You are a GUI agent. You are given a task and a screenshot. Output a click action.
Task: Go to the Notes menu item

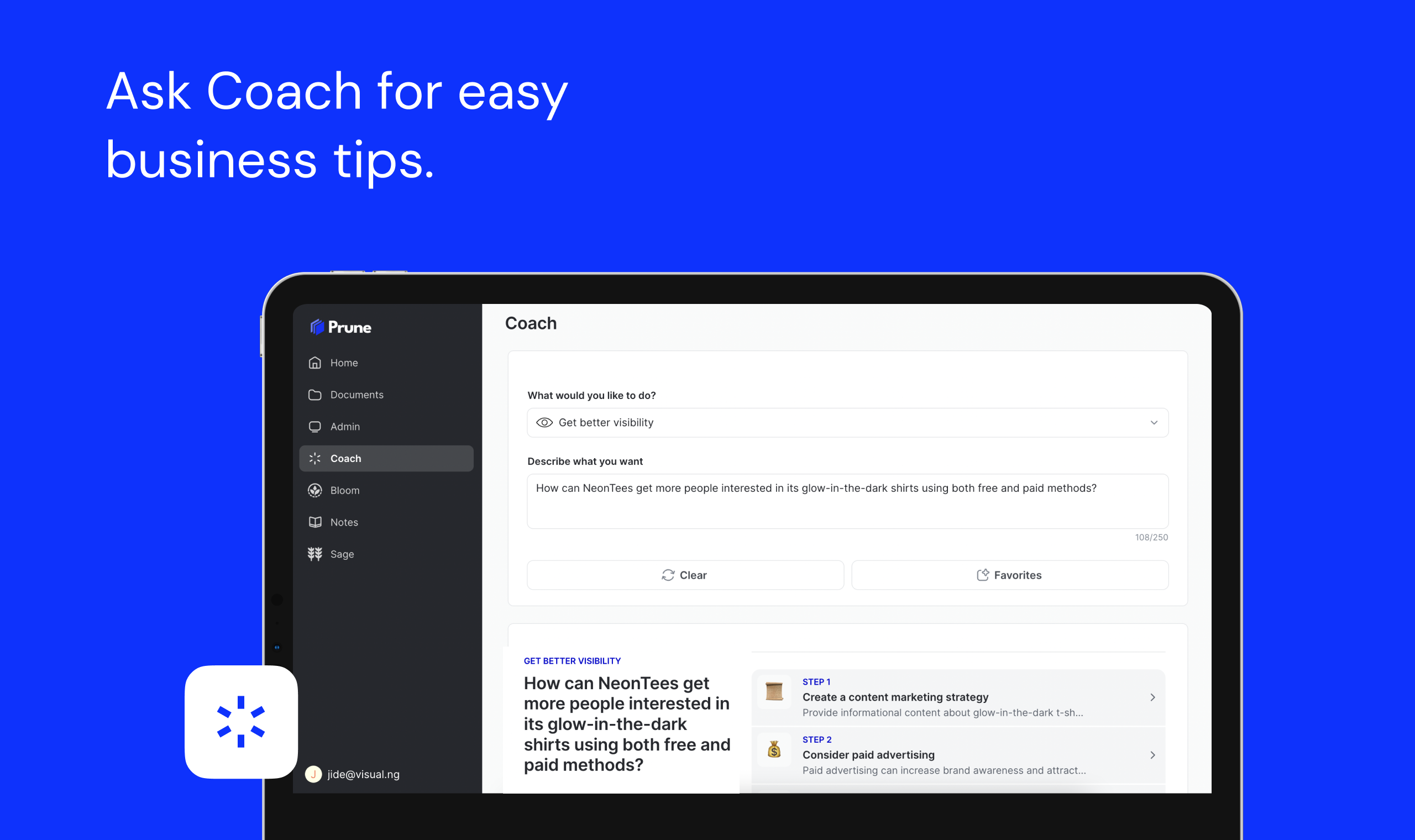point(344,522)
